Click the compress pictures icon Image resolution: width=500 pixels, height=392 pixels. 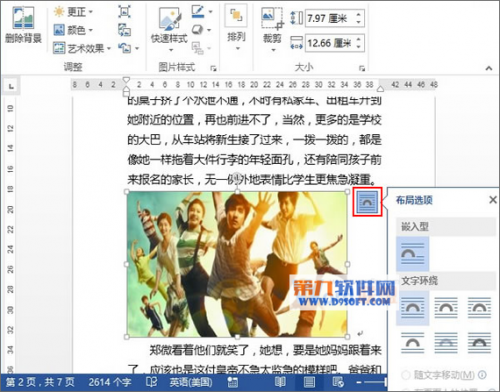point(125,12)
